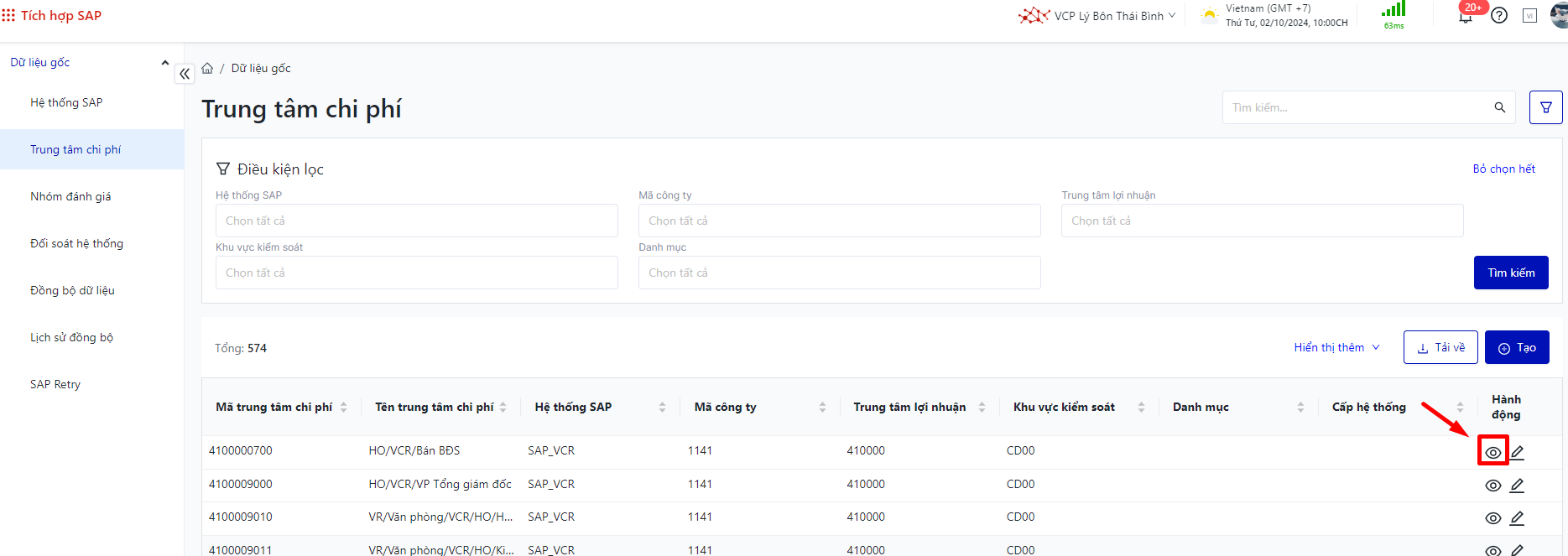Click the notification bell icon
This screenshot has height=556, width=1568.
pyautogui.click(x=1466, y=16)
